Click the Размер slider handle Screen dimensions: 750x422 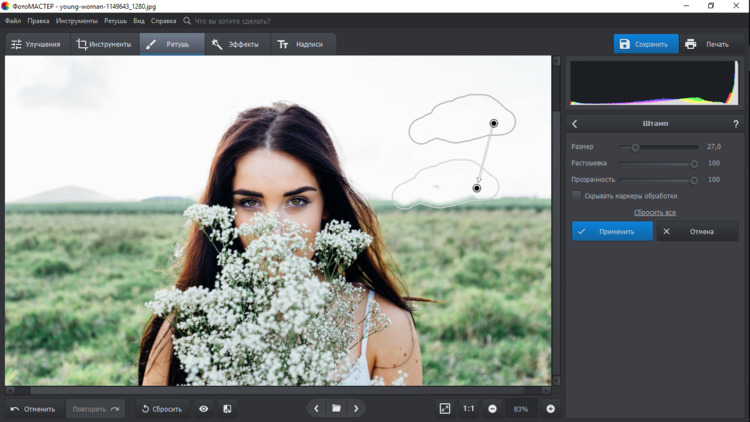tap(635, 147)
